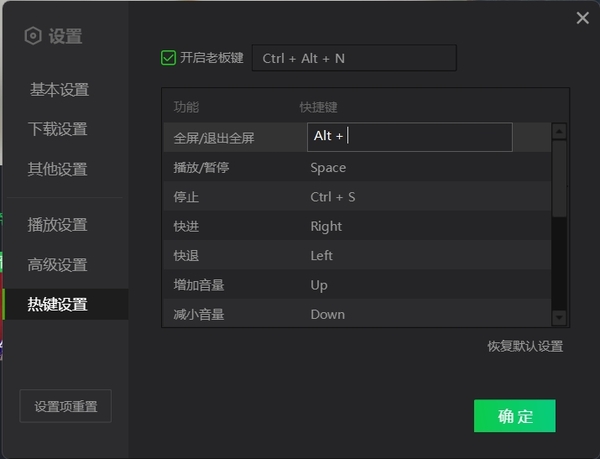Close the settings dialog

[x=583, y=18]
